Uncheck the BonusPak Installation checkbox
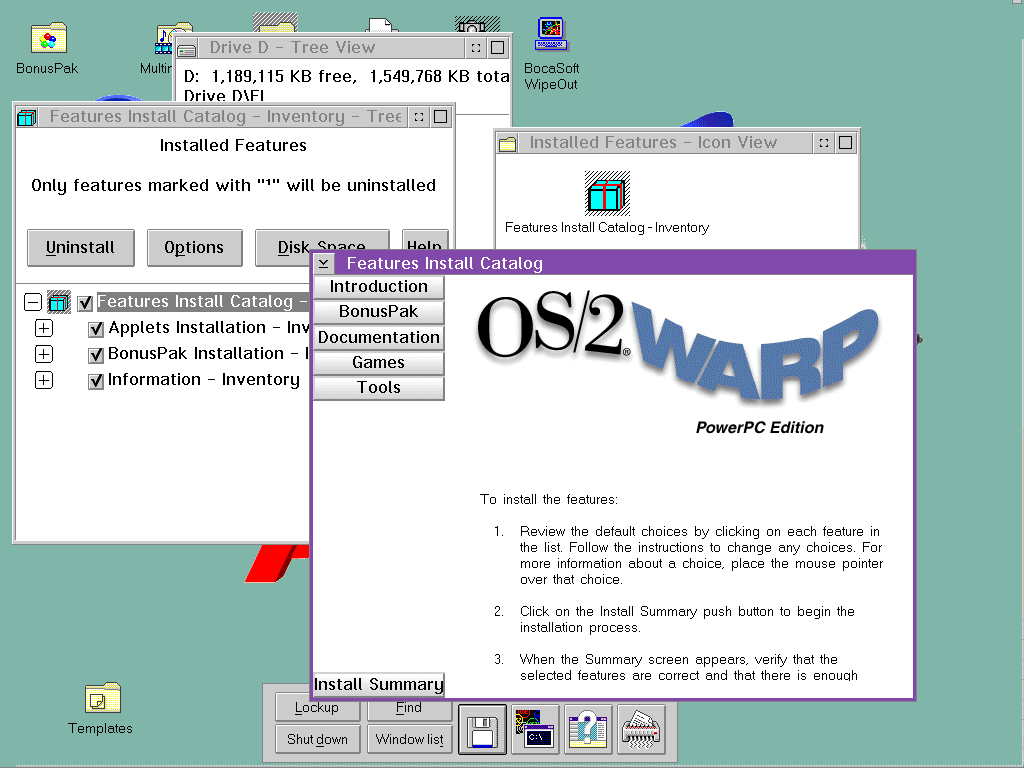 pyautogui.click(x=96, y=355)
